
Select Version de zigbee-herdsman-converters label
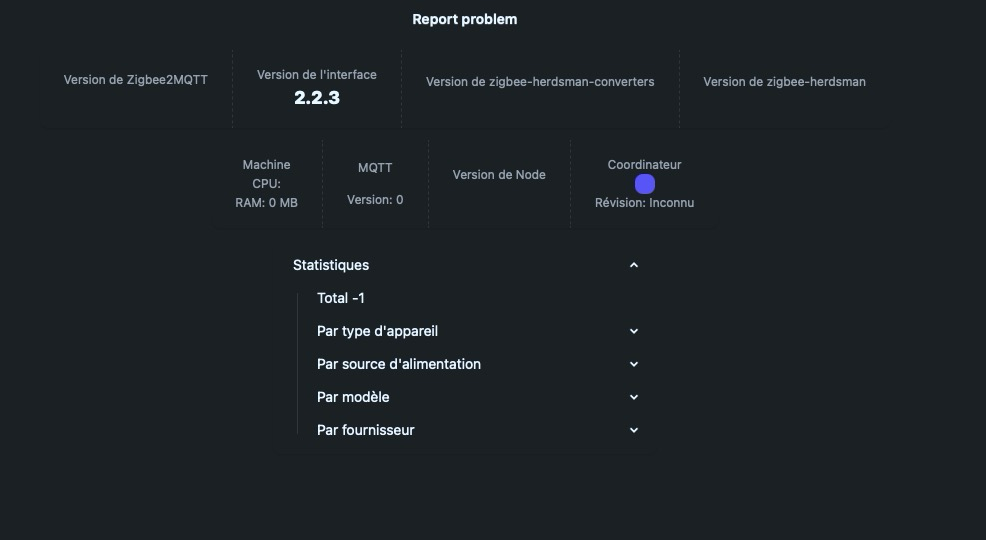pyautogui.click(x=540, y=82)
